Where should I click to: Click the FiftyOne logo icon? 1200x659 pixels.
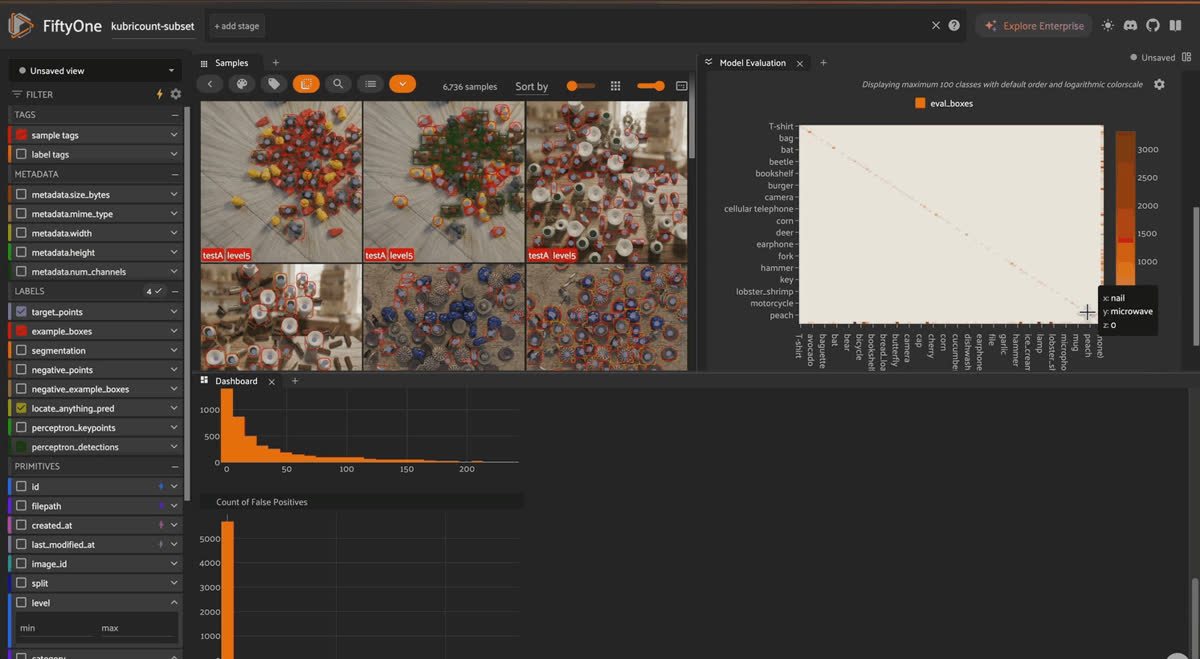coord(21,26)
